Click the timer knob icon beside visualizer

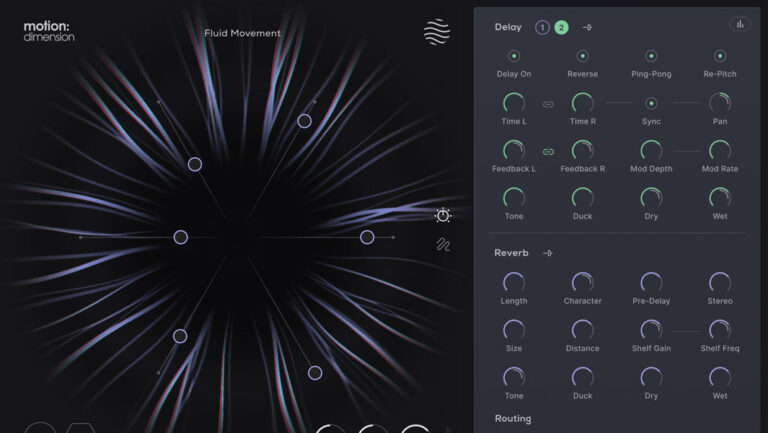click(443, 215)
